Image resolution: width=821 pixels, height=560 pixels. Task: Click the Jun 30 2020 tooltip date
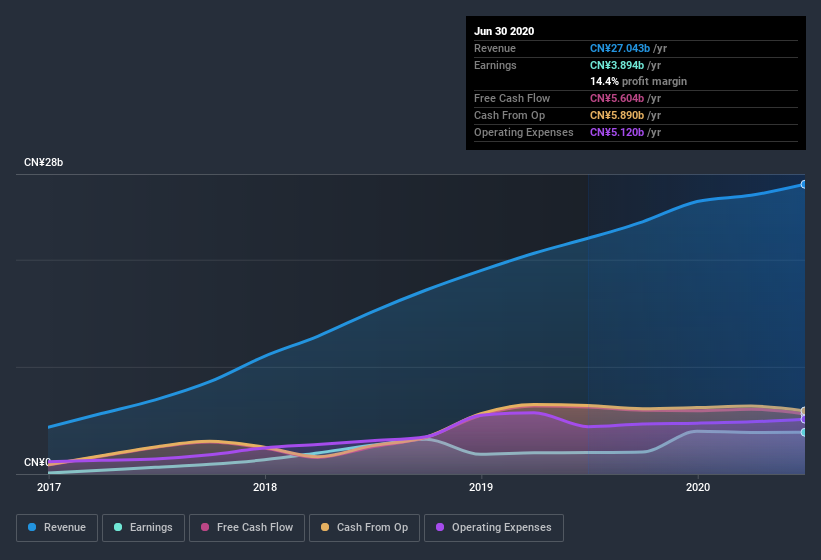(504, 31)
